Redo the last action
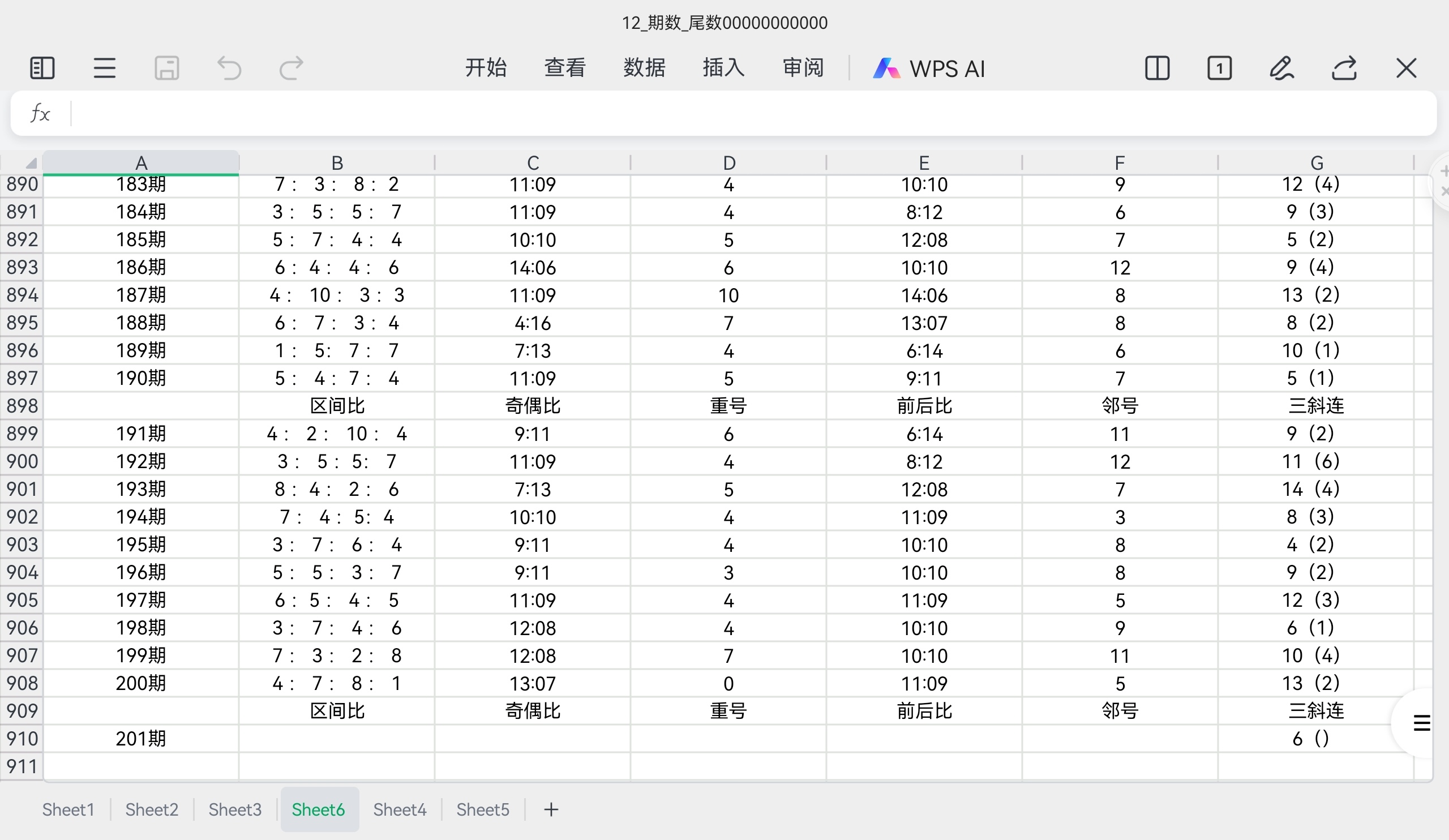 (x=291, y=68)
